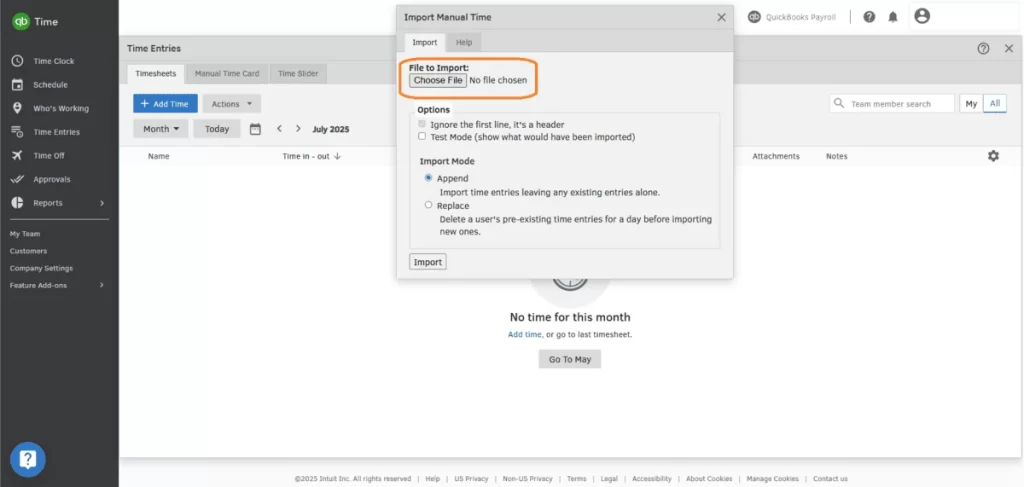
Task: Open the Contact us footer link
Action: (830, 479)
